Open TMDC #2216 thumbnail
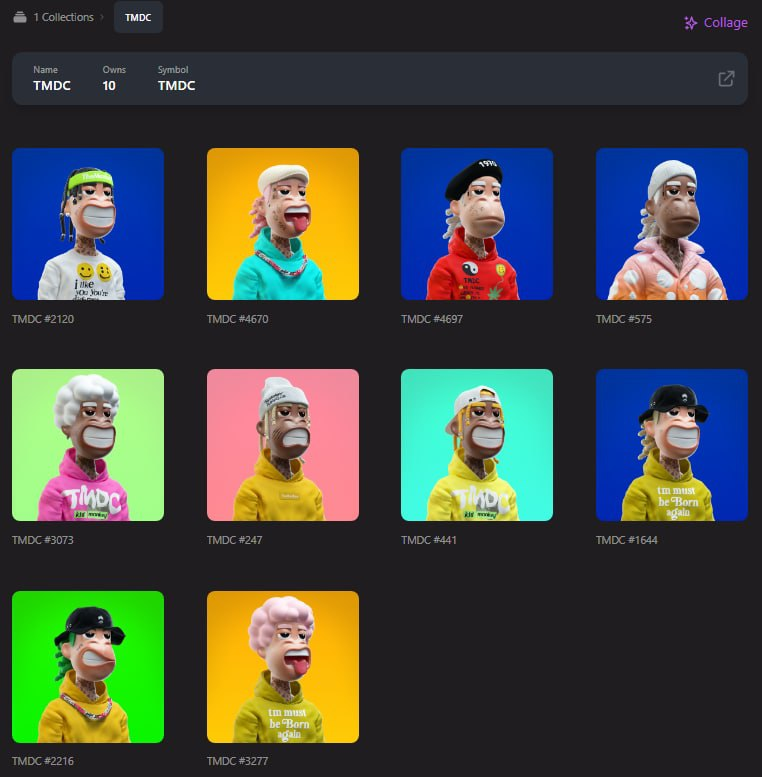762x777 pixels. (88, 667)
